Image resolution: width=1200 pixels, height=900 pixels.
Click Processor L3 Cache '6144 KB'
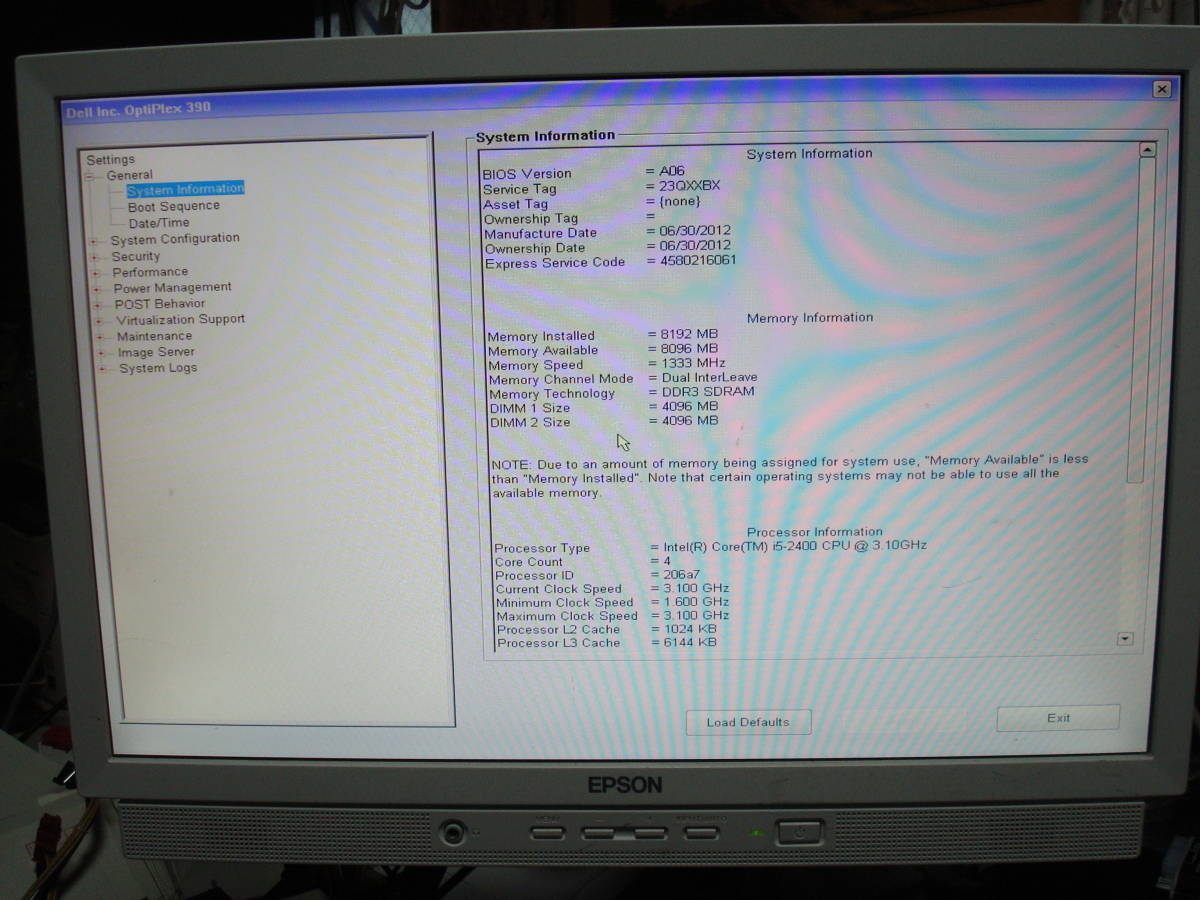coord(691,642)
